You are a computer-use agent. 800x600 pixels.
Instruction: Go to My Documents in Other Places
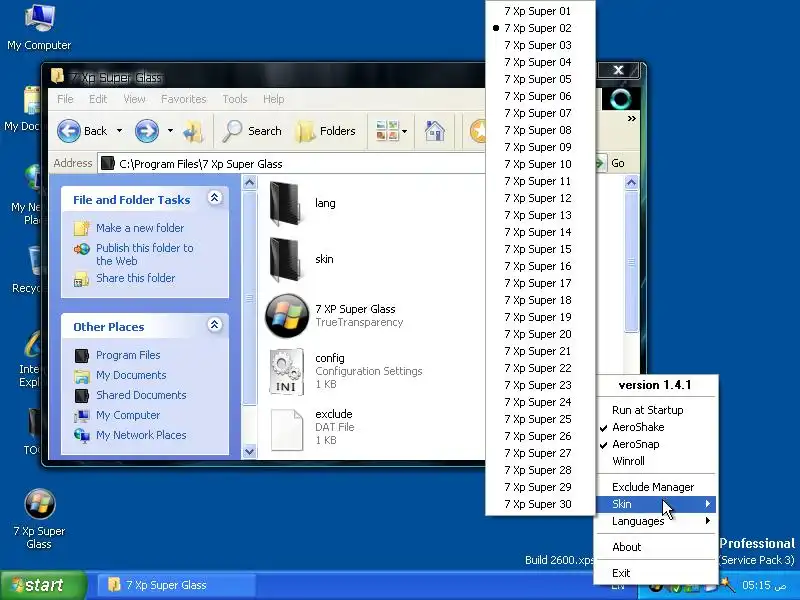(x=131, y=375)
